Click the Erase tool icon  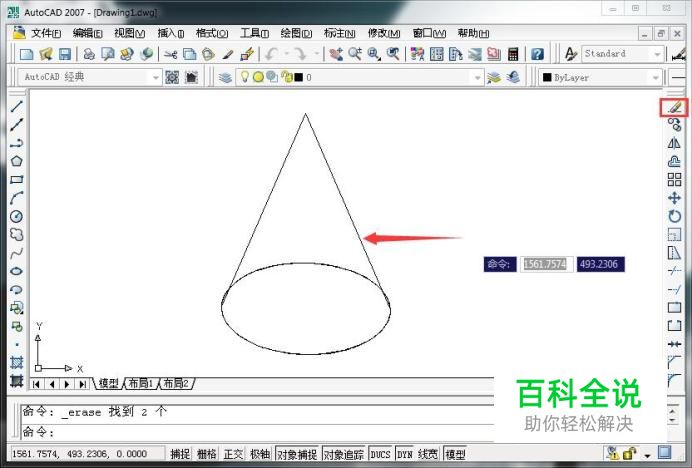674,107
